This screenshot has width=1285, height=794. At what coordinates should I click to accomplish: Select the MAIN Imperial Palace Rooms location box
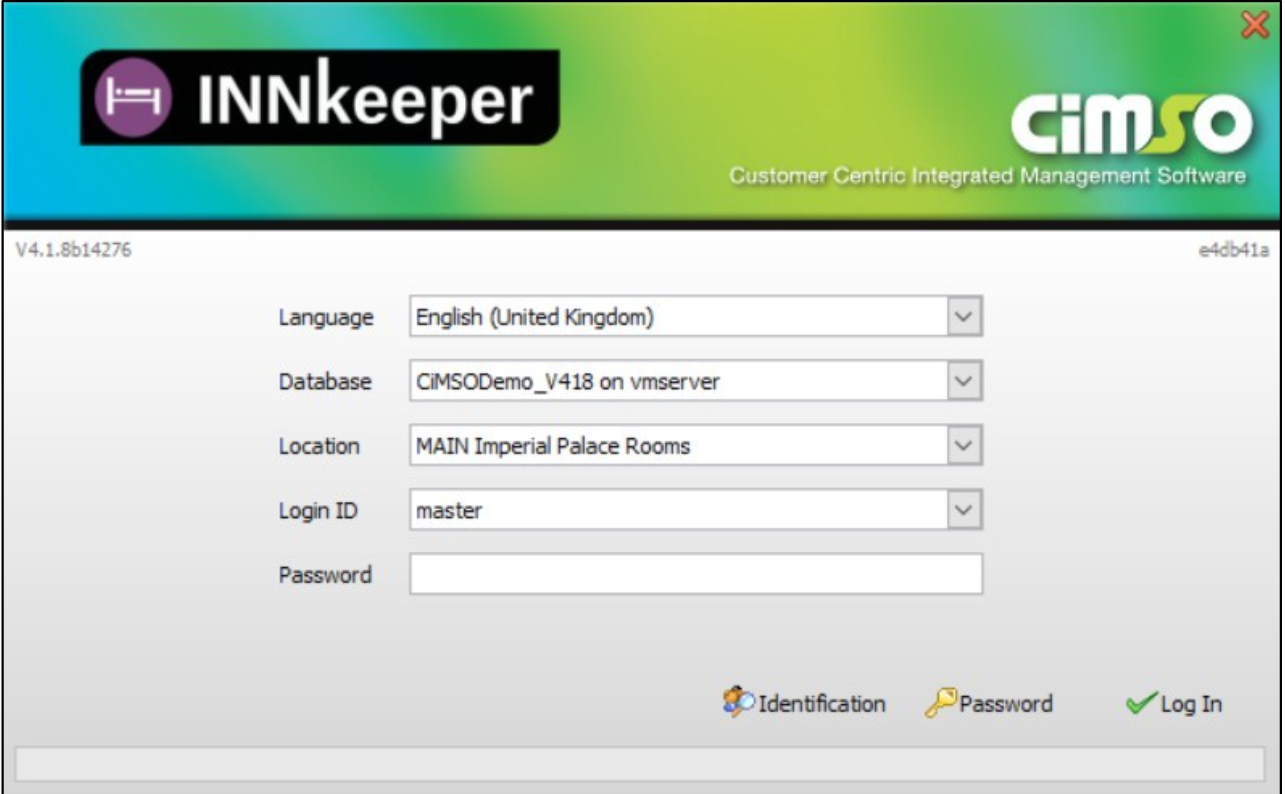(x=696, y=445)
